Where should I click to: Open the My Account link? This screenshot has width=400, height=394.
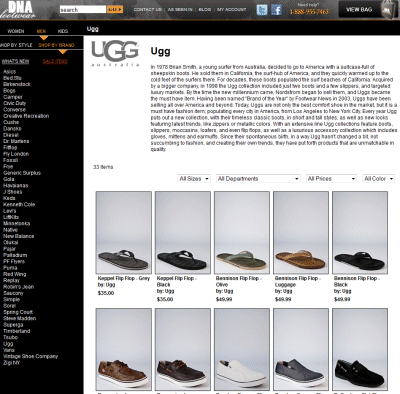click(x=232, y=10)
